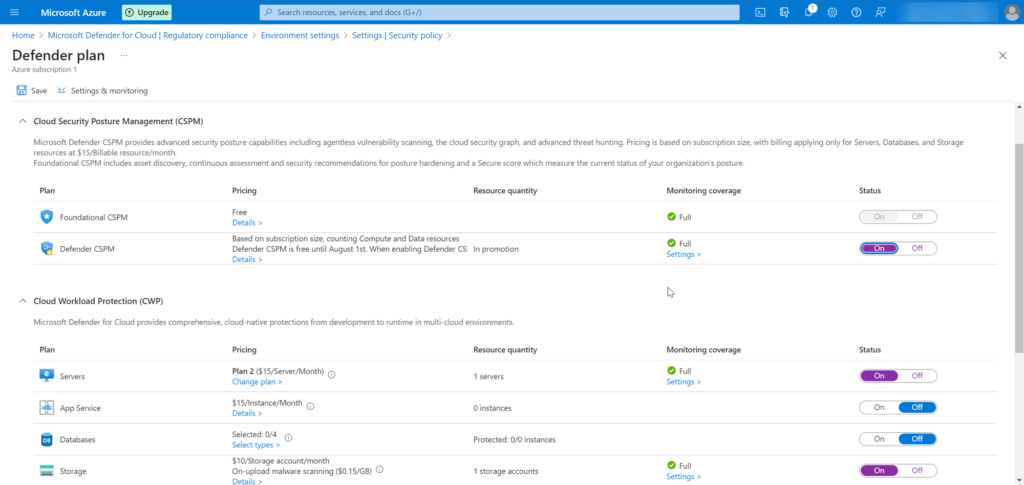
Task: Open the Help question mark icon
Action: [856, 12]
